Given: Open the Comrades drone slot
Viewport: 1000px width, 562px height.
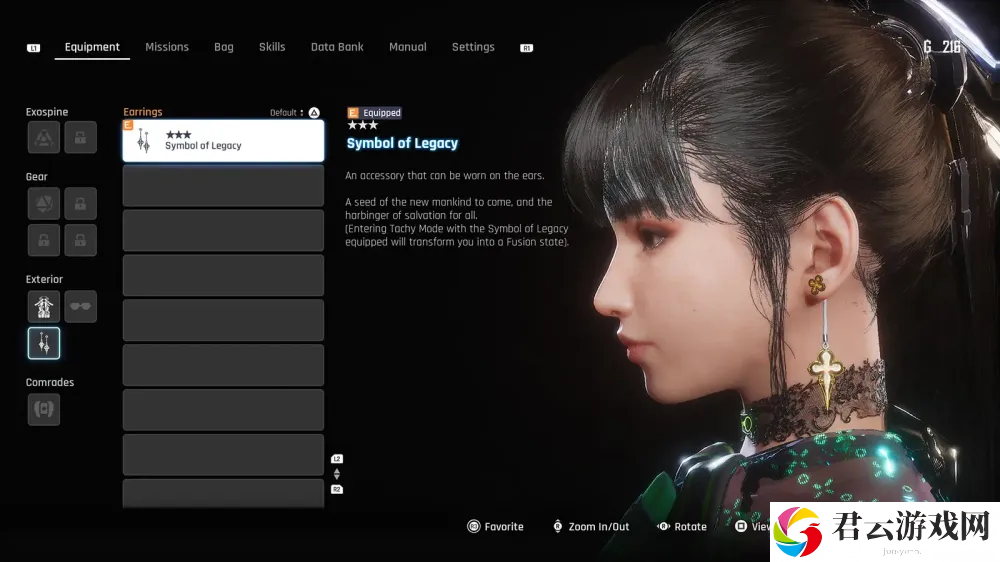Looking at the screenshot, I should (x=43, y=409).
